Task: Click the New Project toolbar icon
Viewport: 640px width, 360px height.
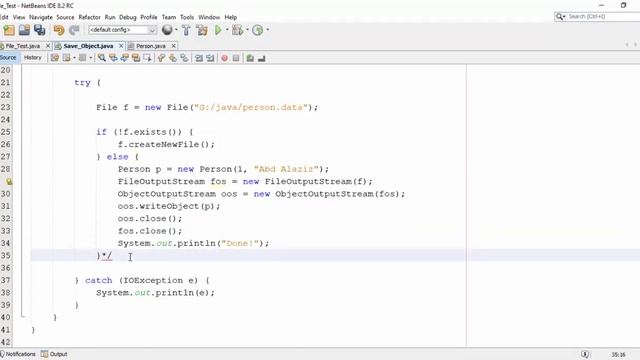Action: [x=9, y=30]
